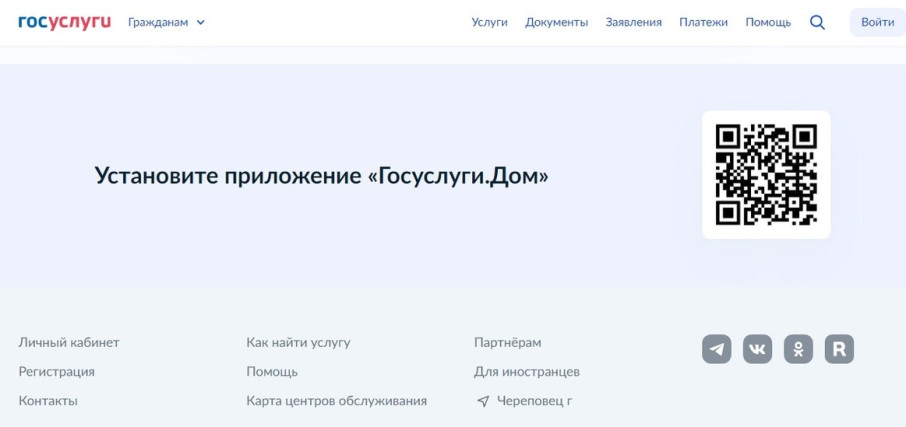906x427 pixels.
Task: Click the Войти button
Action: pyautogui.click(x=878, y=23)
